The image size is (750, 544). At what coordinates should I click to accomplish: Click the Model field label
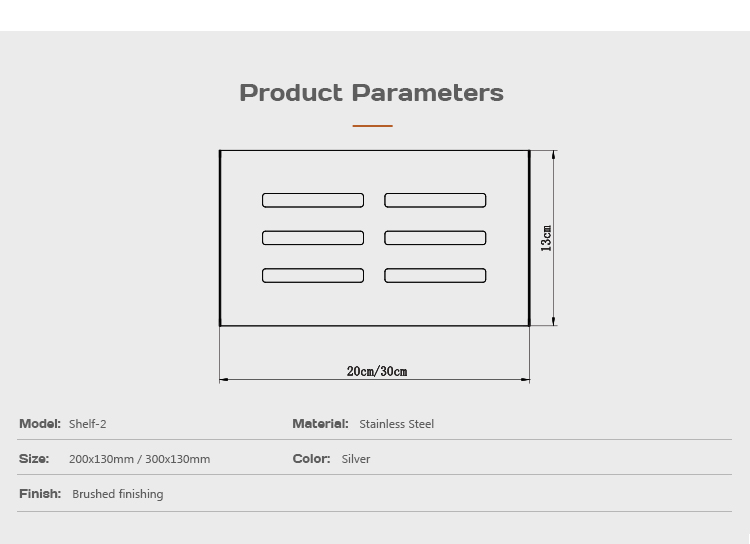40,424
